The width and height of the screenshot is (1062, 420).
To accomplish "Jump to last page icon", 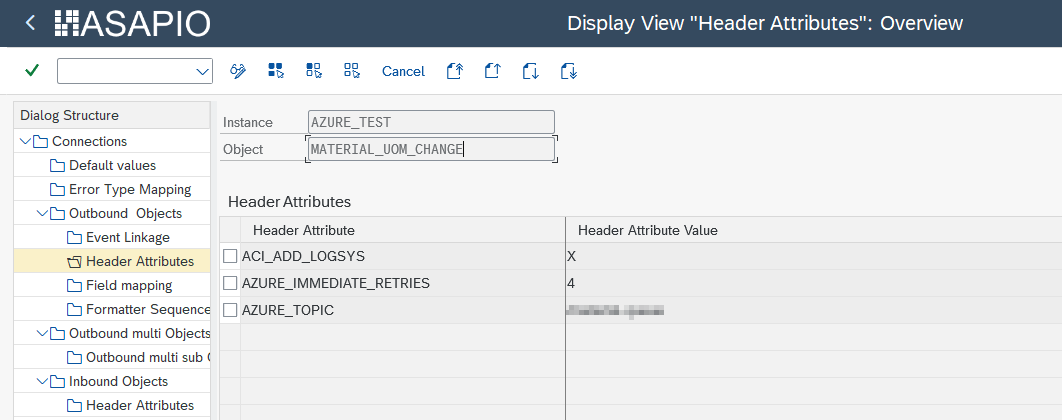I will coord(568,70).
